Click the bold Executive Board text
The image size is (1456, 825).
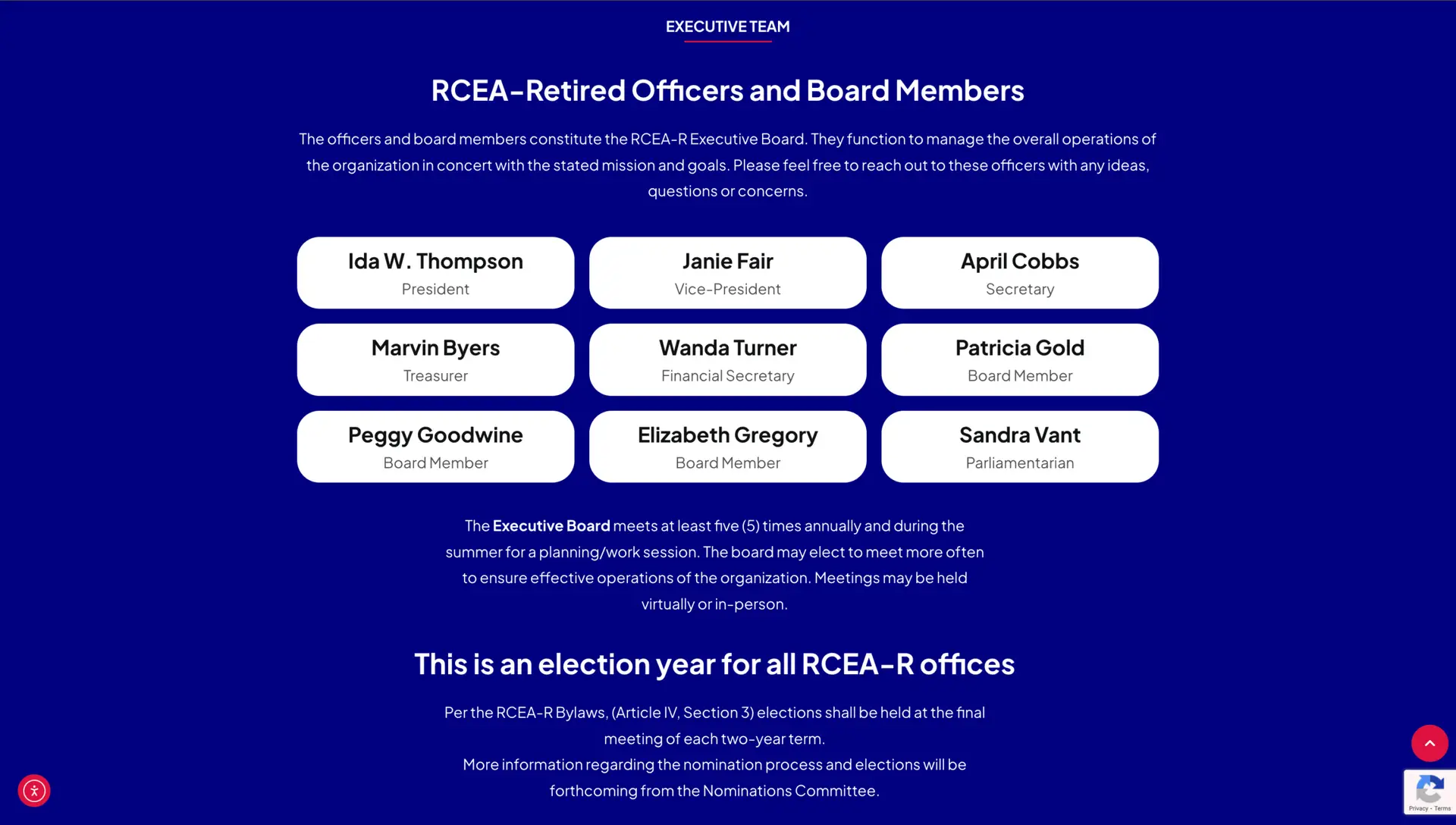(551, 526)
